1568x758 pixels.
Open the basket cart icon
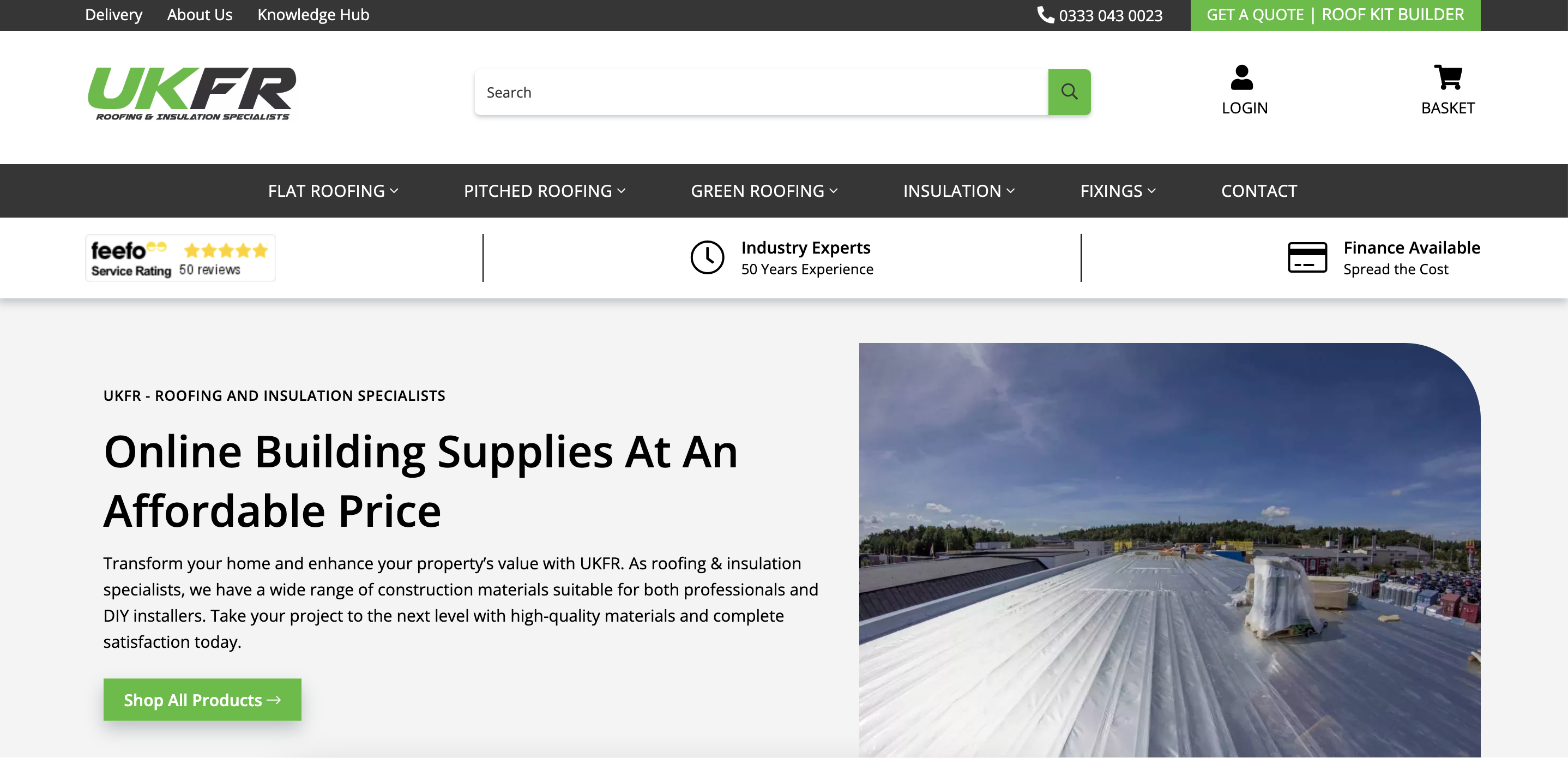click(x=1448, y=77)
